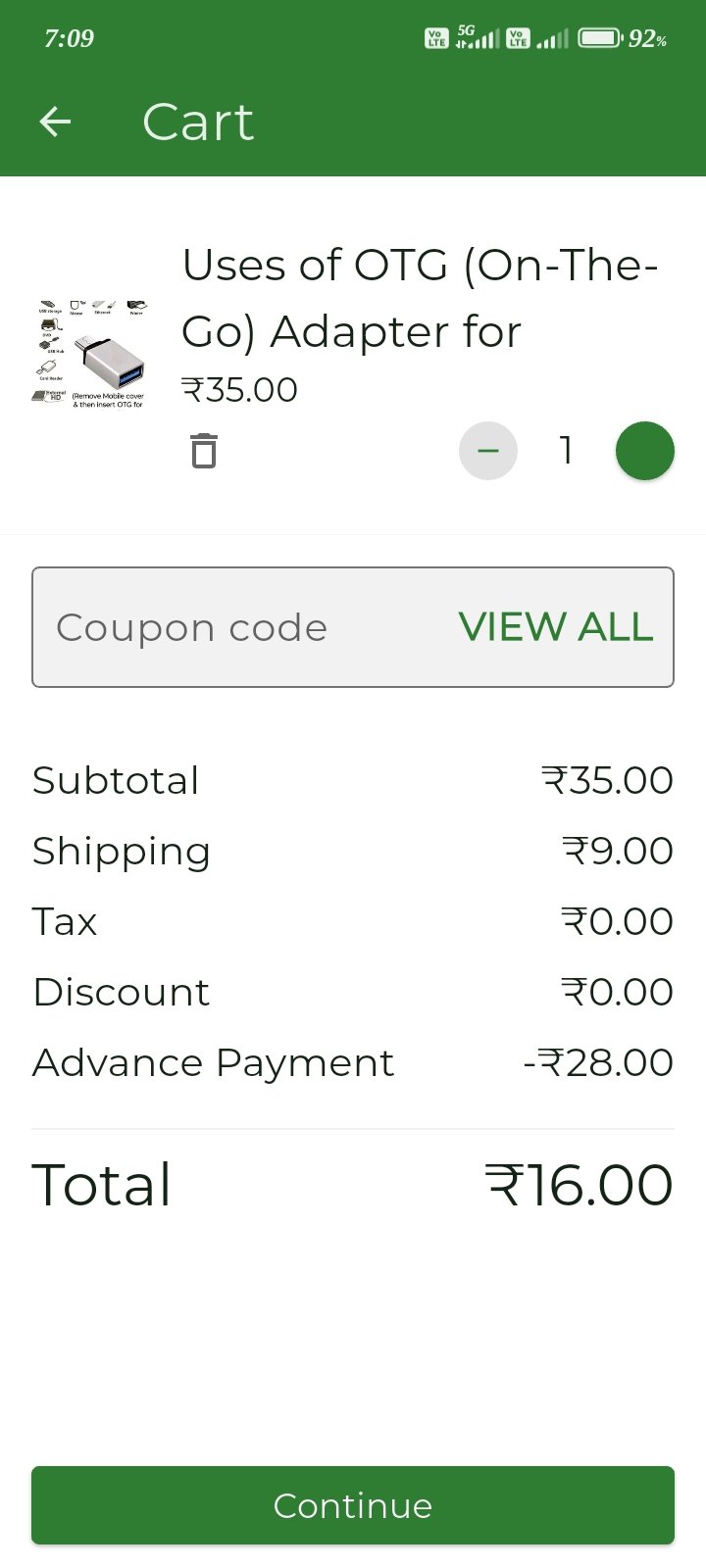The height and width of the screenshot is (1568, 706).
Task: Tap the Discount row
Action: 353,992
